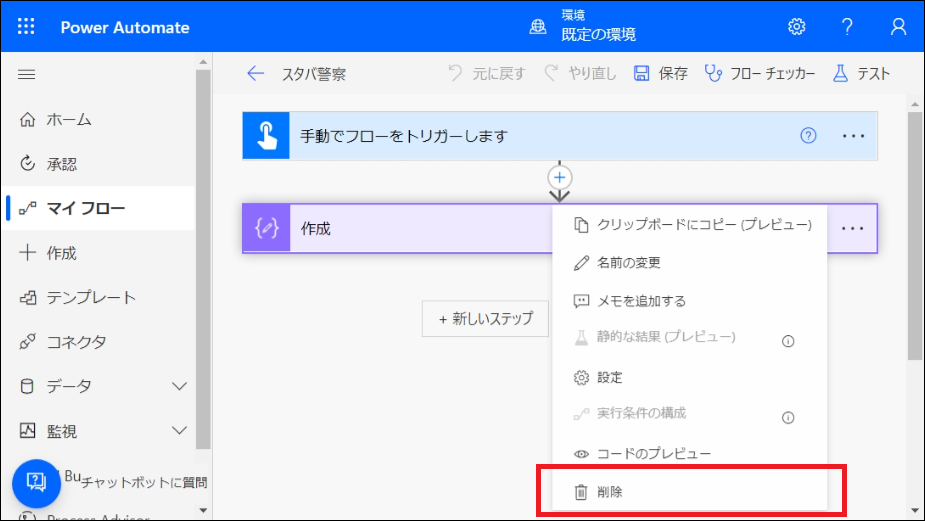Open the chatbot bubble icon
925x521 pixels.
37,483
